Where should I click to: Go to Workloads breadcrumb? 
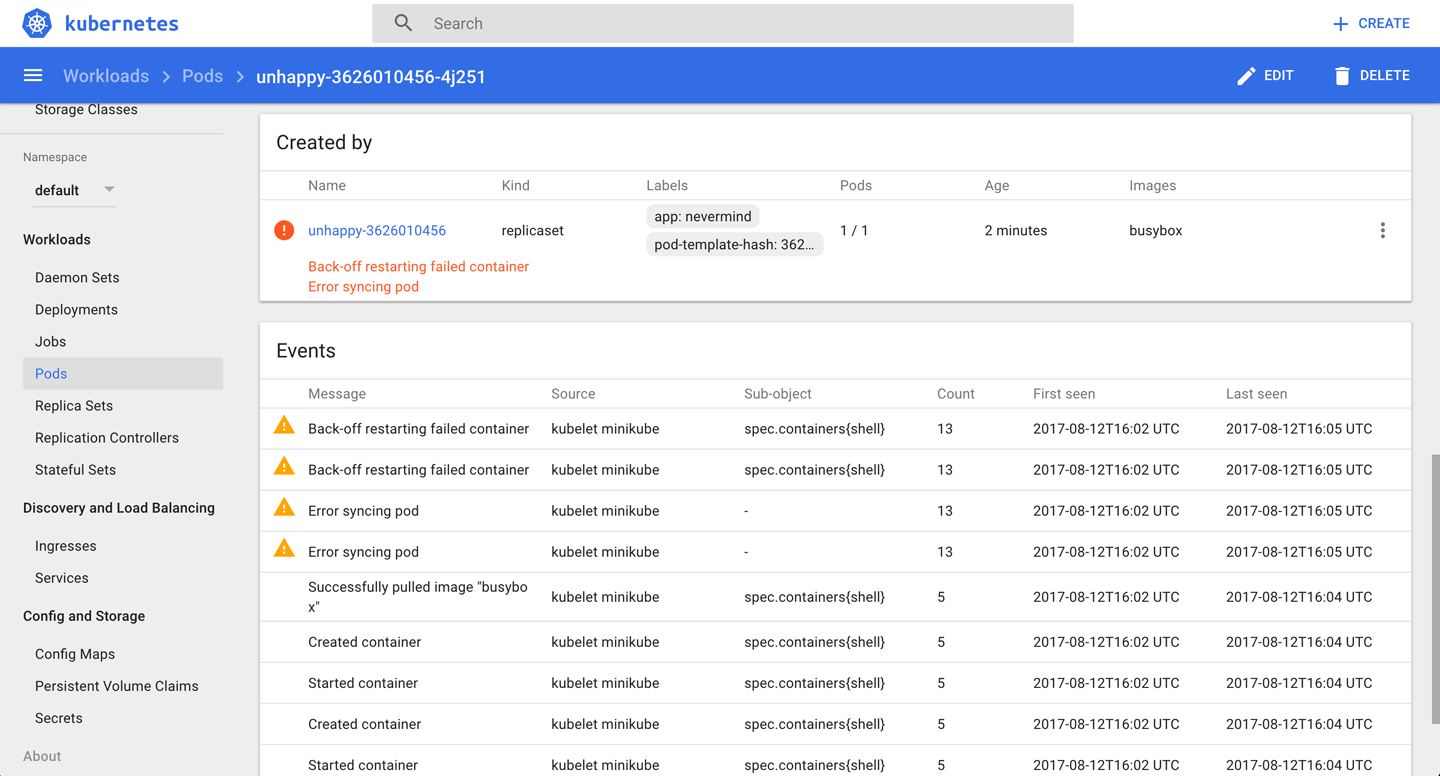(x=106, y=76)
